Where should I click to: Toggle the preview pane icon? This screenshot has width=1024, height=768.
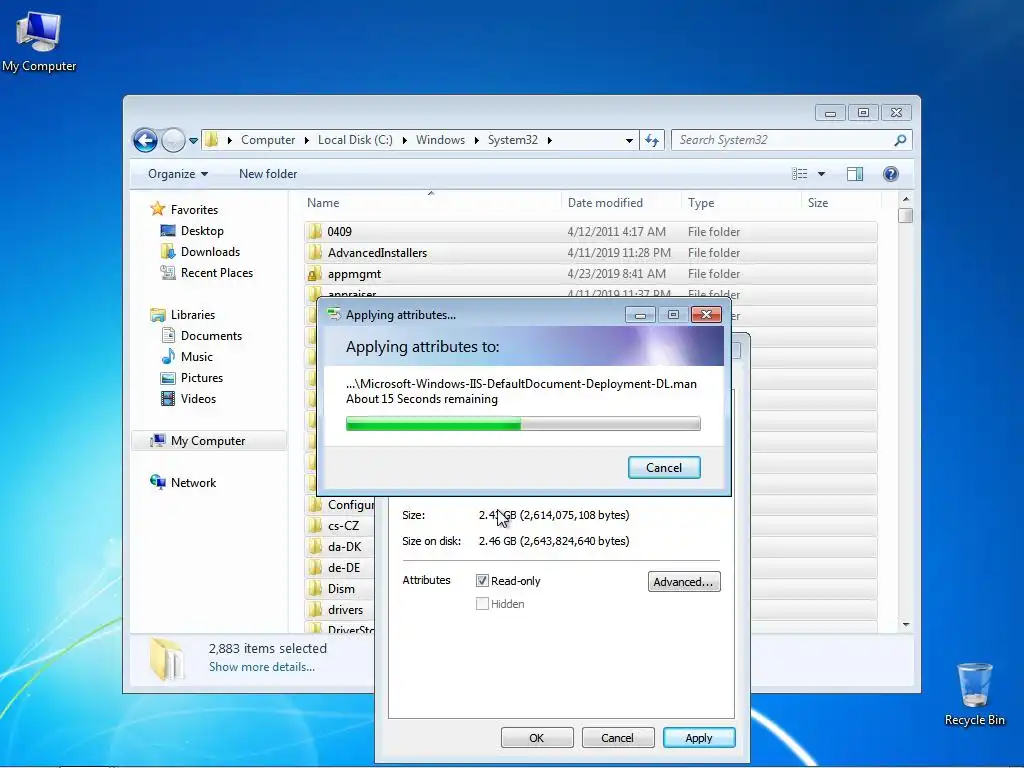855,174
